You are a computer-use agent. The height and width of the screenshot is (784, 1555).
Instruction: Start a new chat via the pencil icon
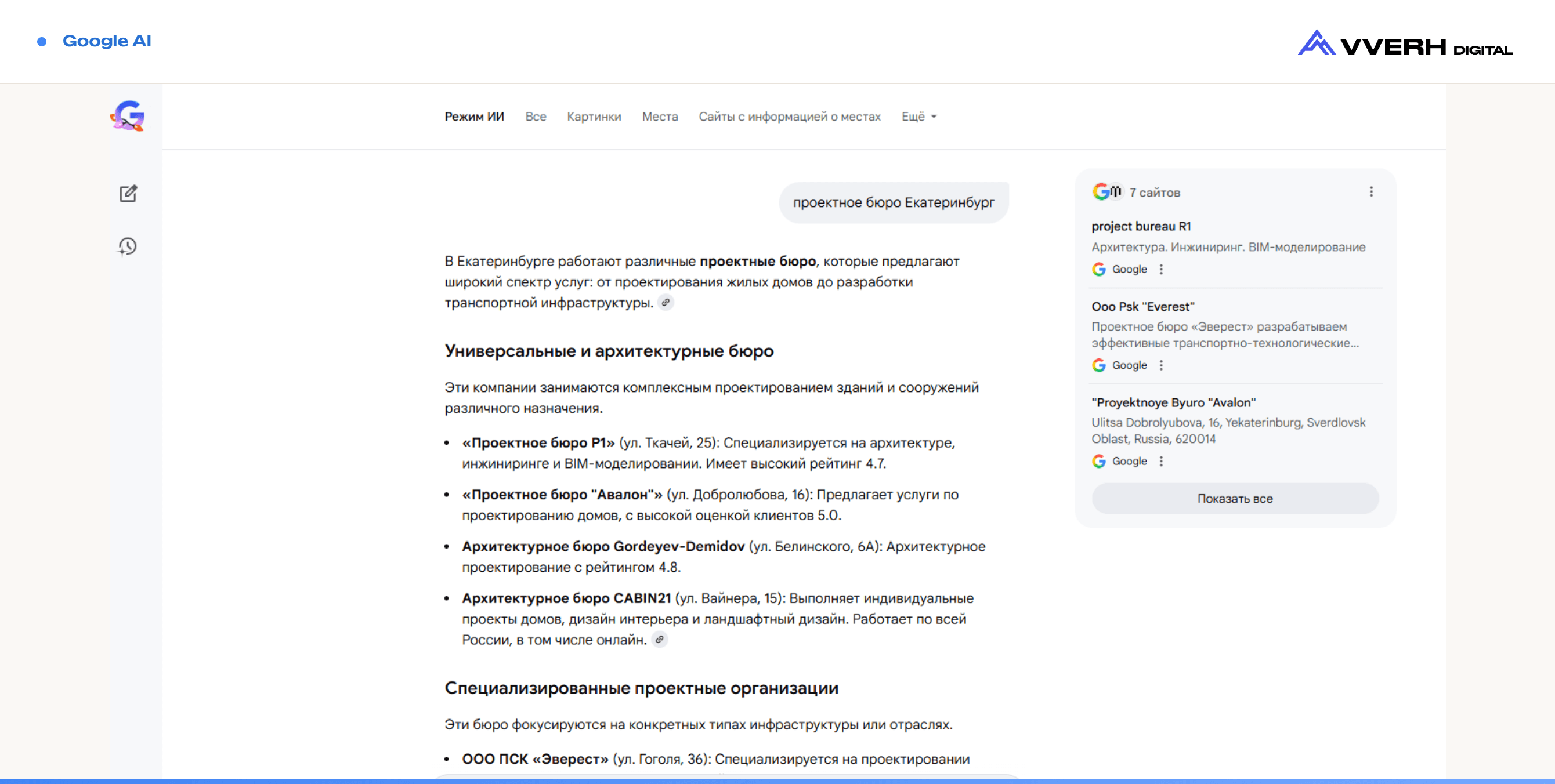[x=128, y=194]
